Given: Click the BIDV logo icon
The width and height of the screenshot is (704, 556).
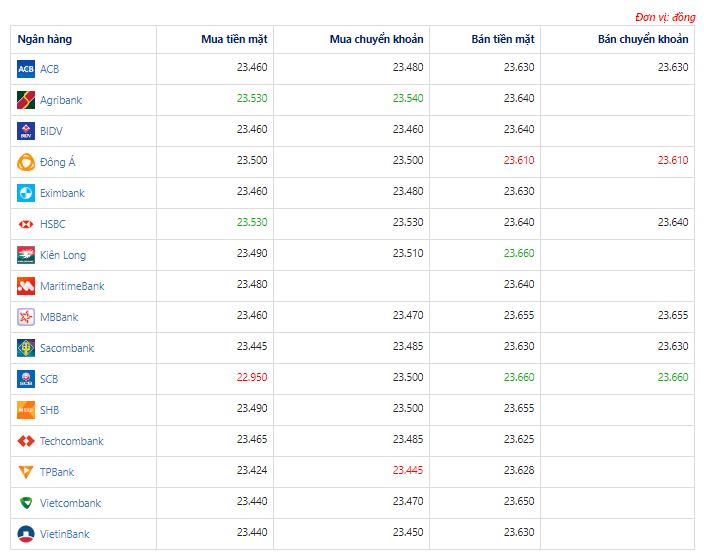Looking at the screenshot, I should (26, 131).
